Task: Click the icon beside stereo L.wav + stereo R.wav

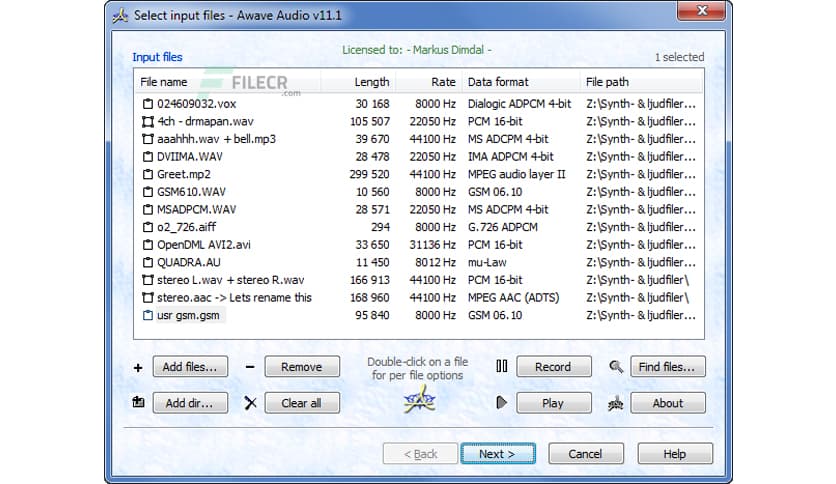Action: 148,280
